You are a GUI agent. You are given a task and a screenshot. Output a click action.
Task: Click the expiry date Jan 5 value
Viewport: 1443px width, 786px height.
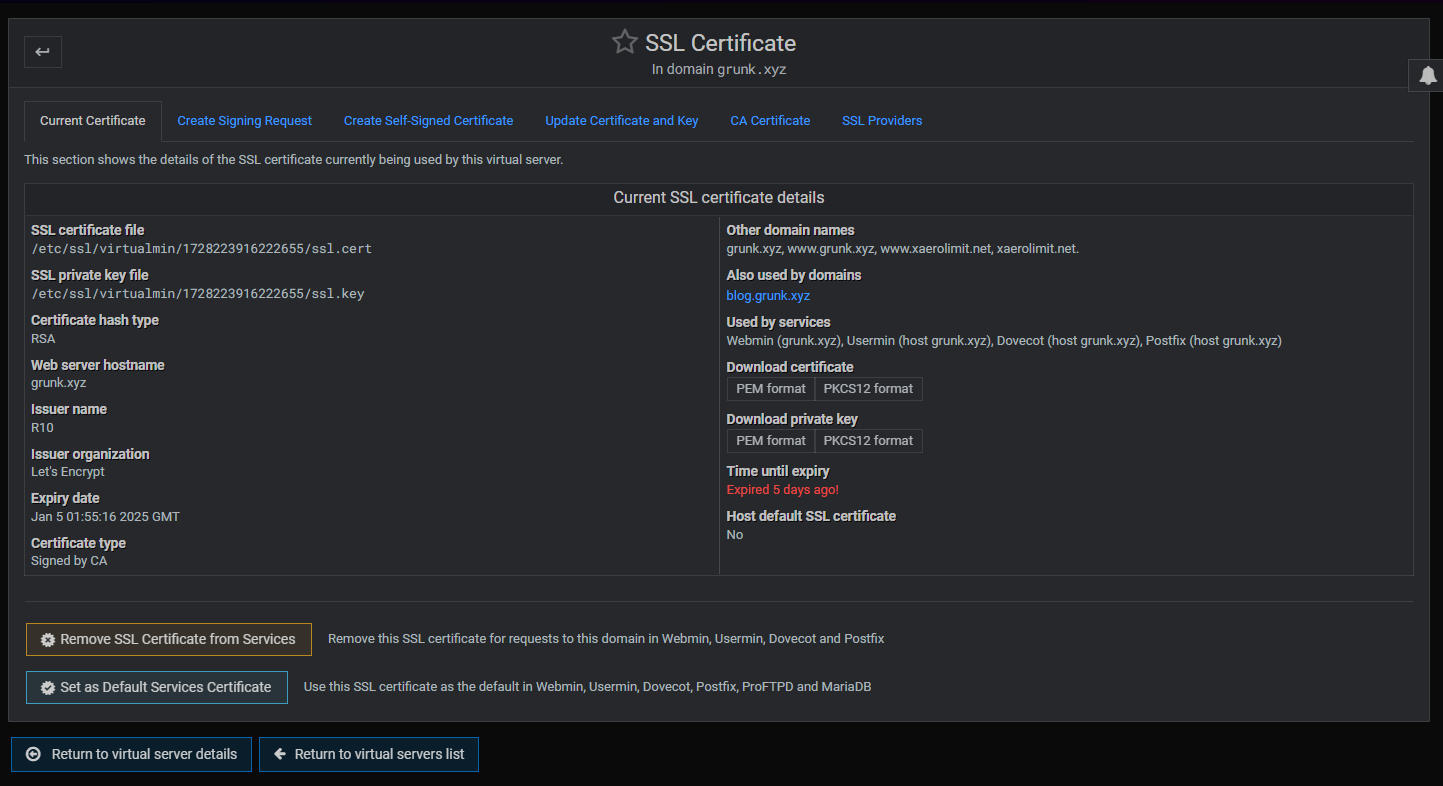coord(105,517)
